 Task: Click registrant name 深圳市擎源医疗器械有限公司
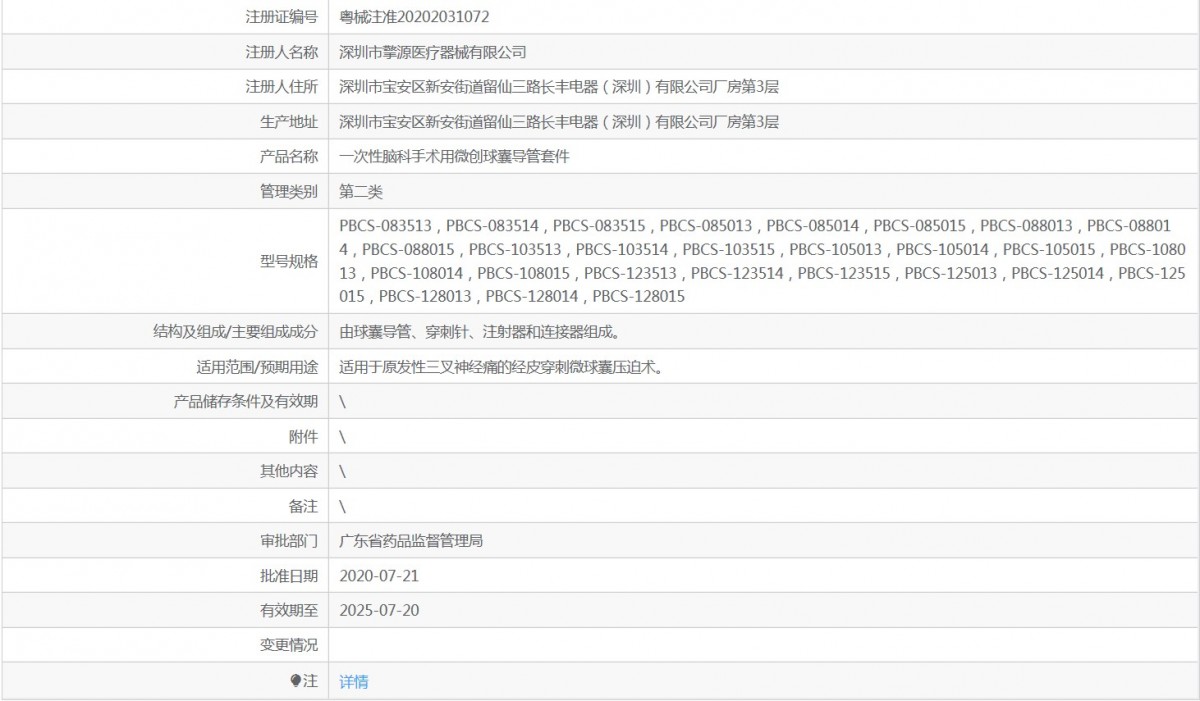(433, 52)
